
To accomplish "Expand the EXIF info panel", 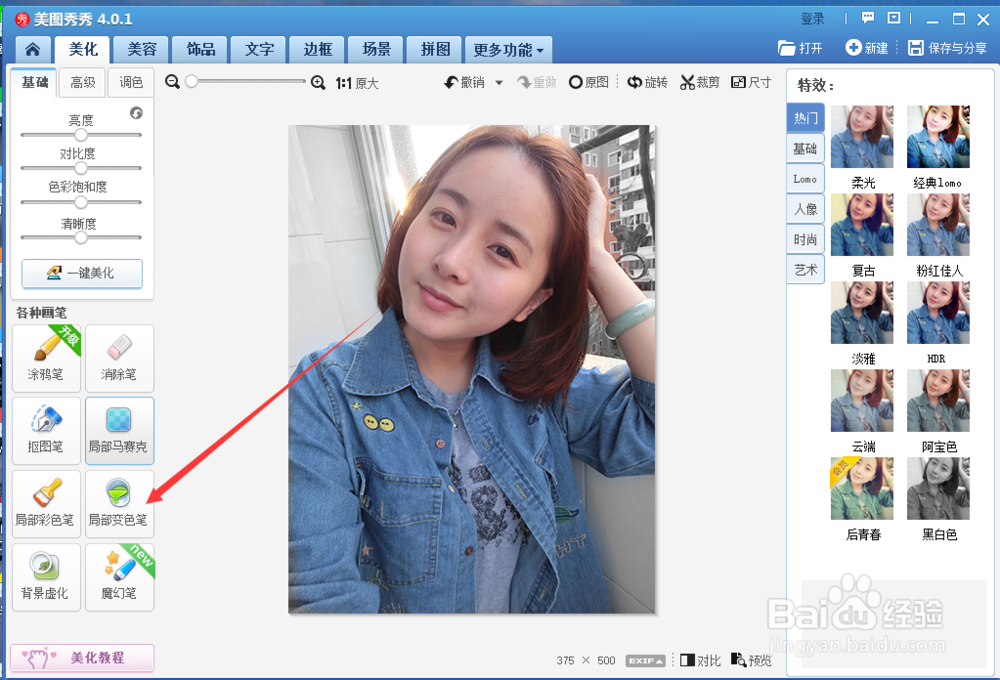I will tap(644, 660).
